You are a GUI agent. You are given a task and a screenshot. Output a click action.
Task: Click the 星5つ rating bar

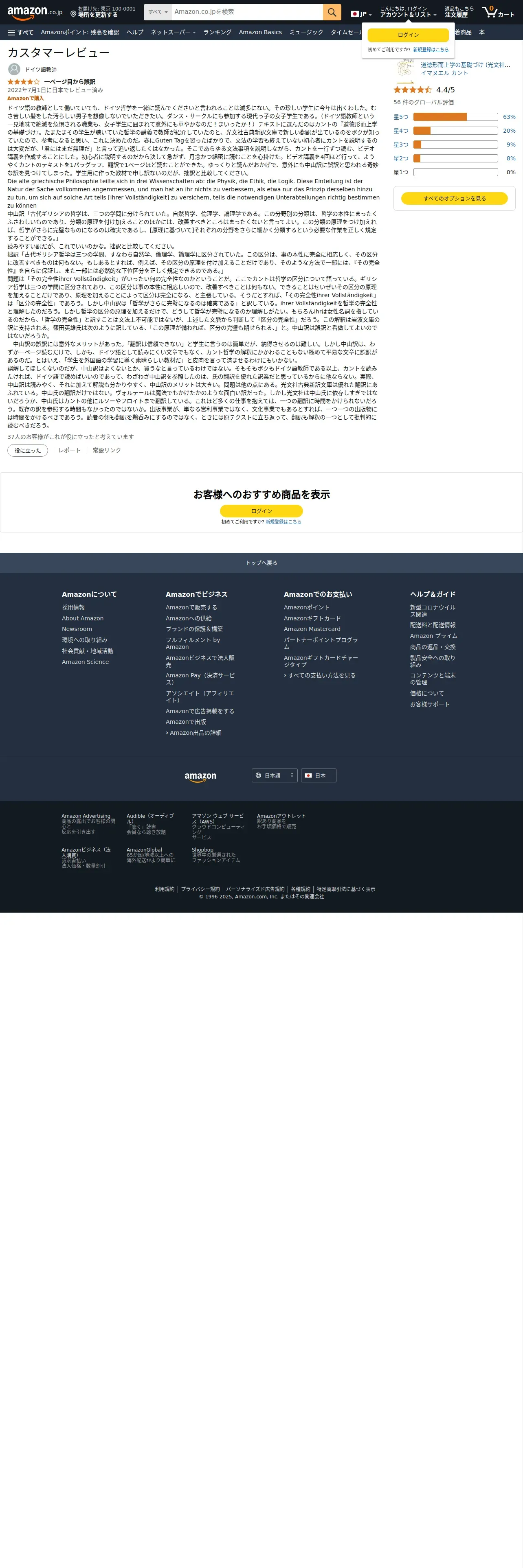click(x=455, y=117)
